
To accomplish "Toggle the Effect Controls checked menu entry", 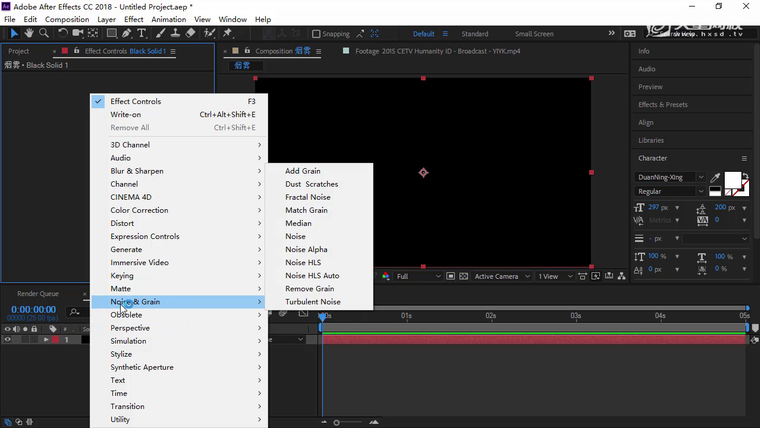I will (135, 101).
